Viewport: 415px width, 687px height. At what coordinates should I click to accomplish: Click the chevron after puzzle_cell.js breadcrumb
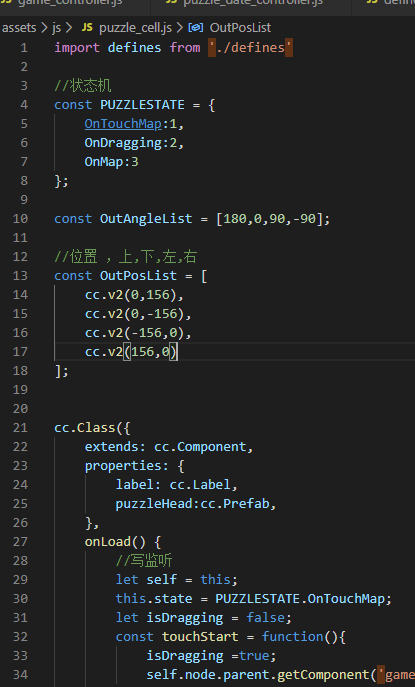click(180, 28)
